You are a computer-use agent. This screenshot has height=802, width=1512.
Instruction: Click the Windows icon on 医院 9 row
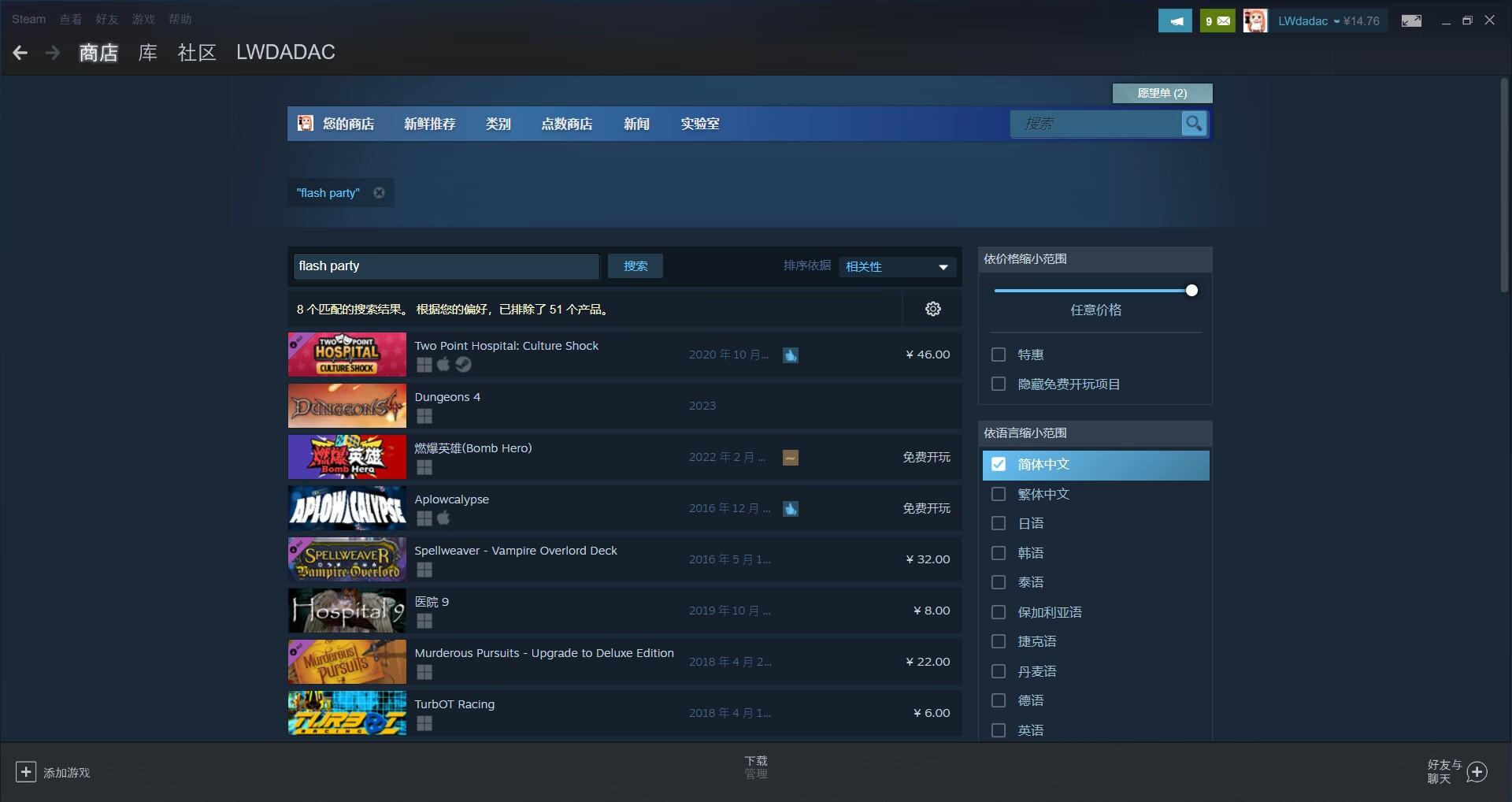(x=424, y=621)
